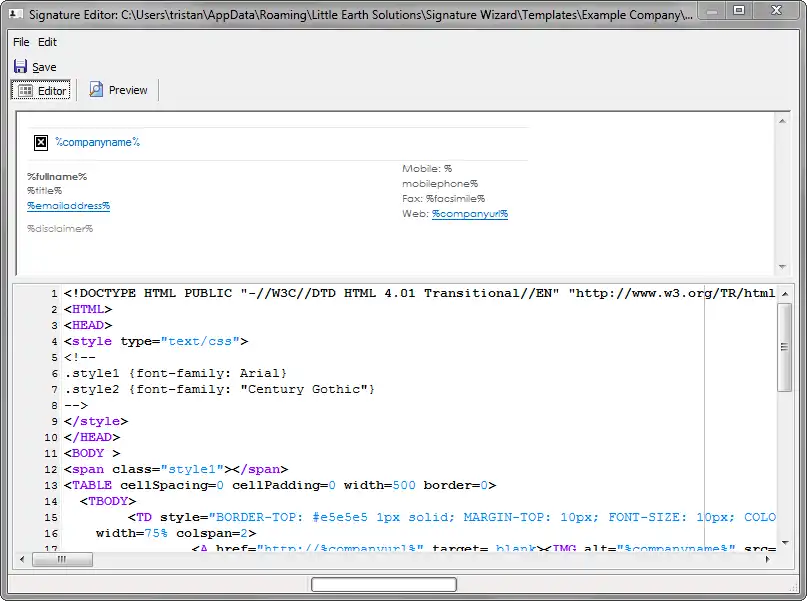Image resolution: width=807 pixels, height=601 pixels.
Task: Switch to the Editor tab
Action: point(41,91)
